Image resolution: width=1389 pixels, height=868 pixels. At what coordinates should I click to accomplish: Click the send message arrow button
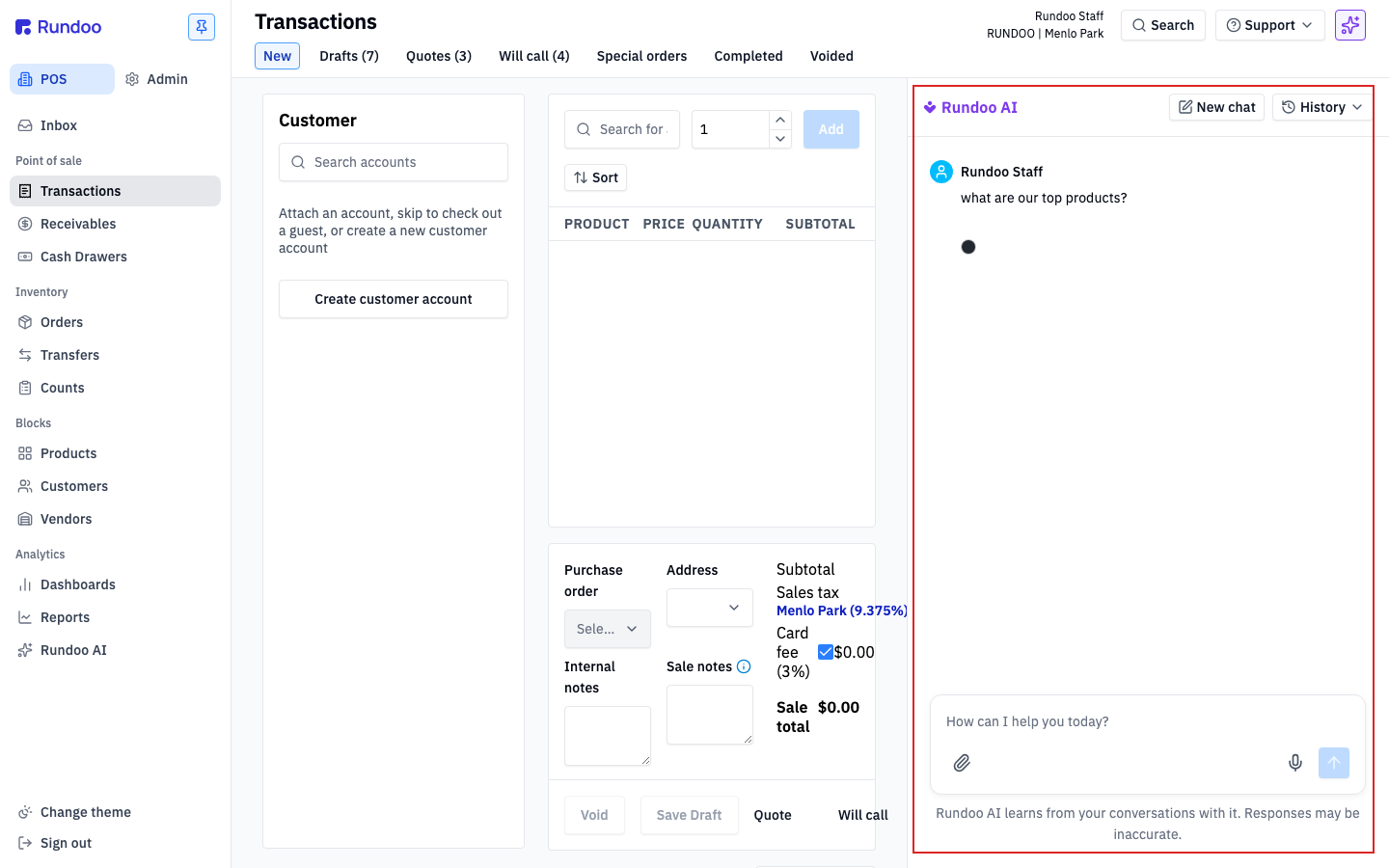pyautogui.click(x=1334, y=763)
